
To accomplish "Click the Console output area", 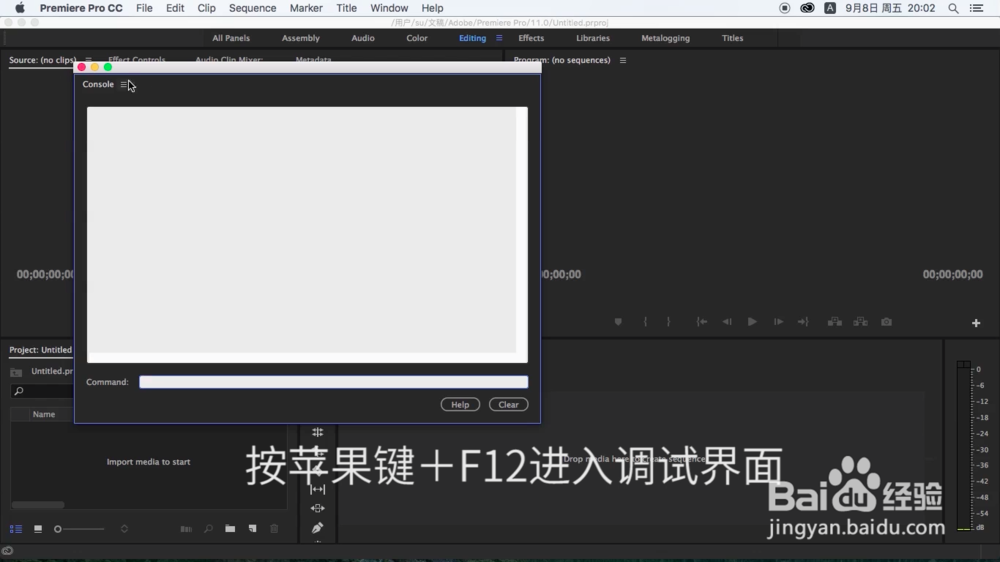I will coord(307,235).
